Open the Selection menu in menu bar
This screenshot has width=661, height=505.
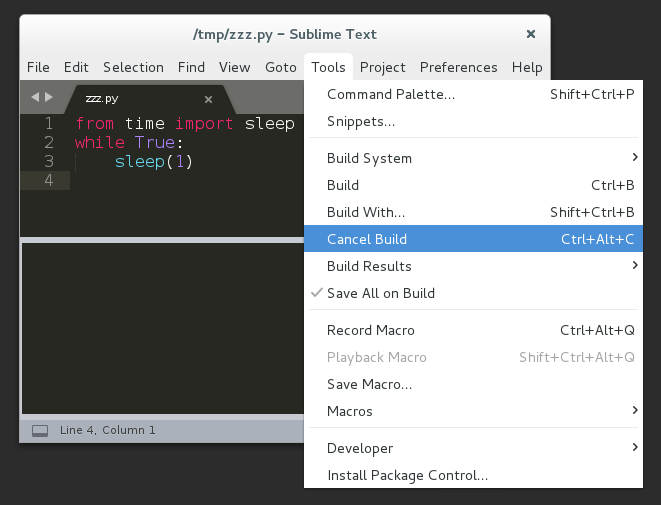[x=133, y=67]
